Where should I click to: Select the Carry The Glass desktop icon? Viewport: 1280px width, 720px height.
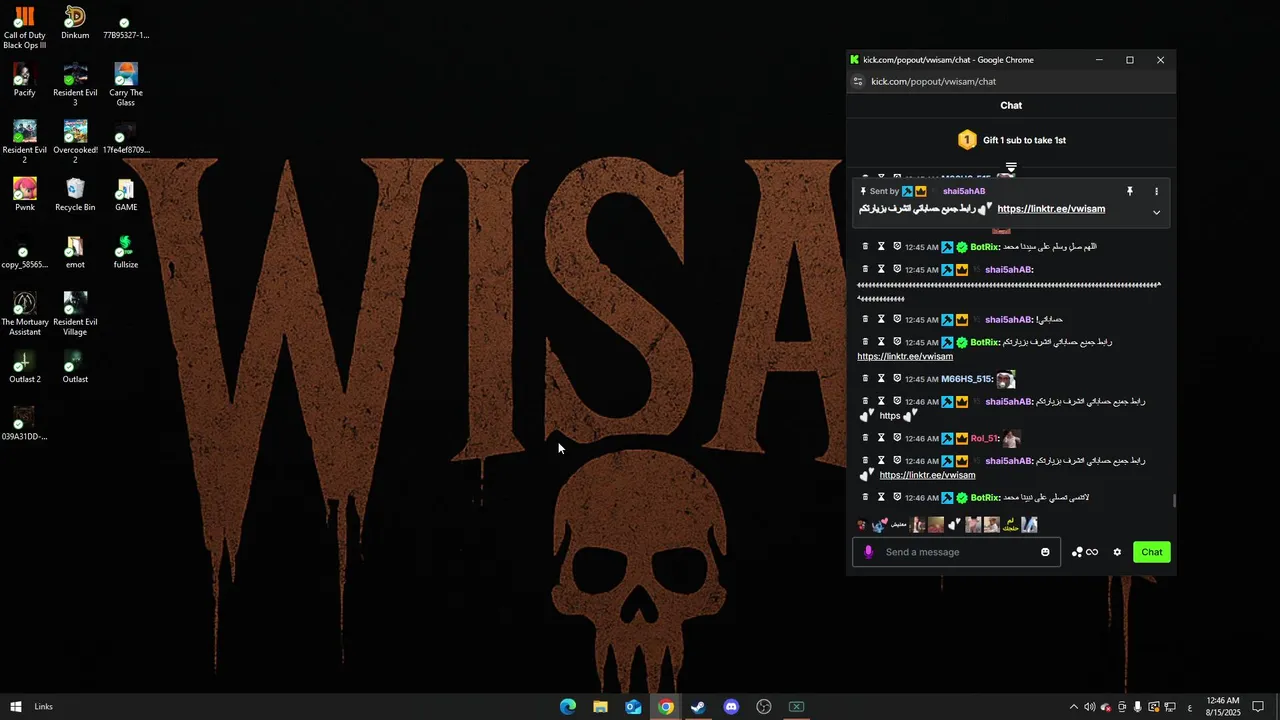125,84
